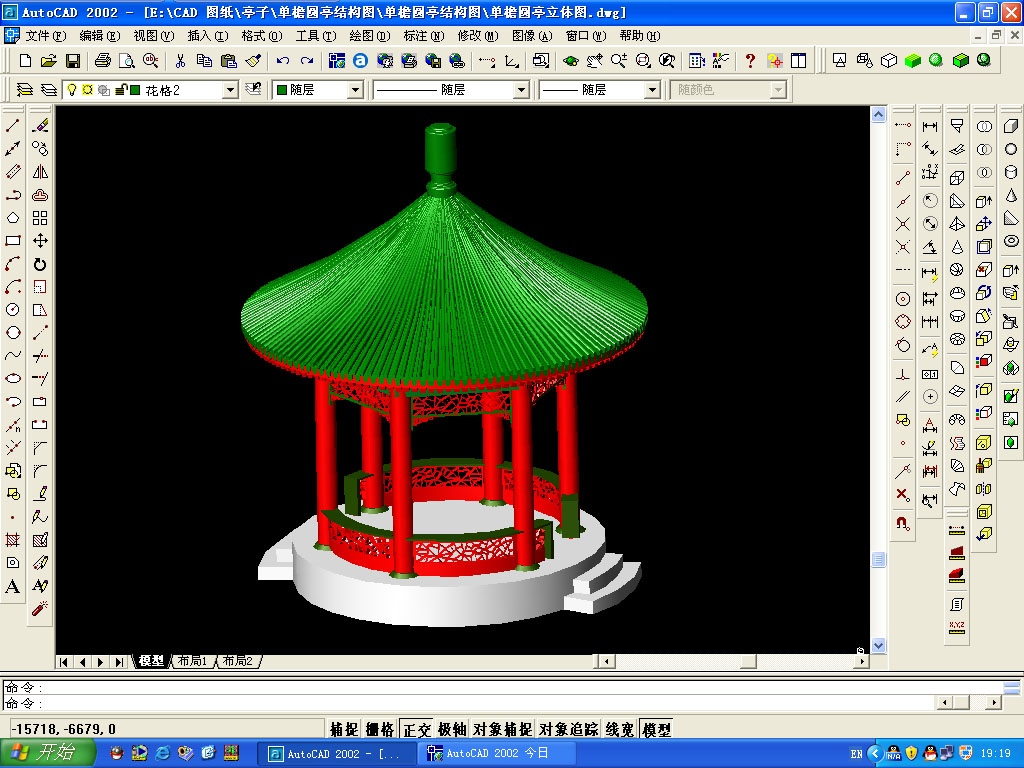Open the 标注(N) menu

click(x=424, y=36)
